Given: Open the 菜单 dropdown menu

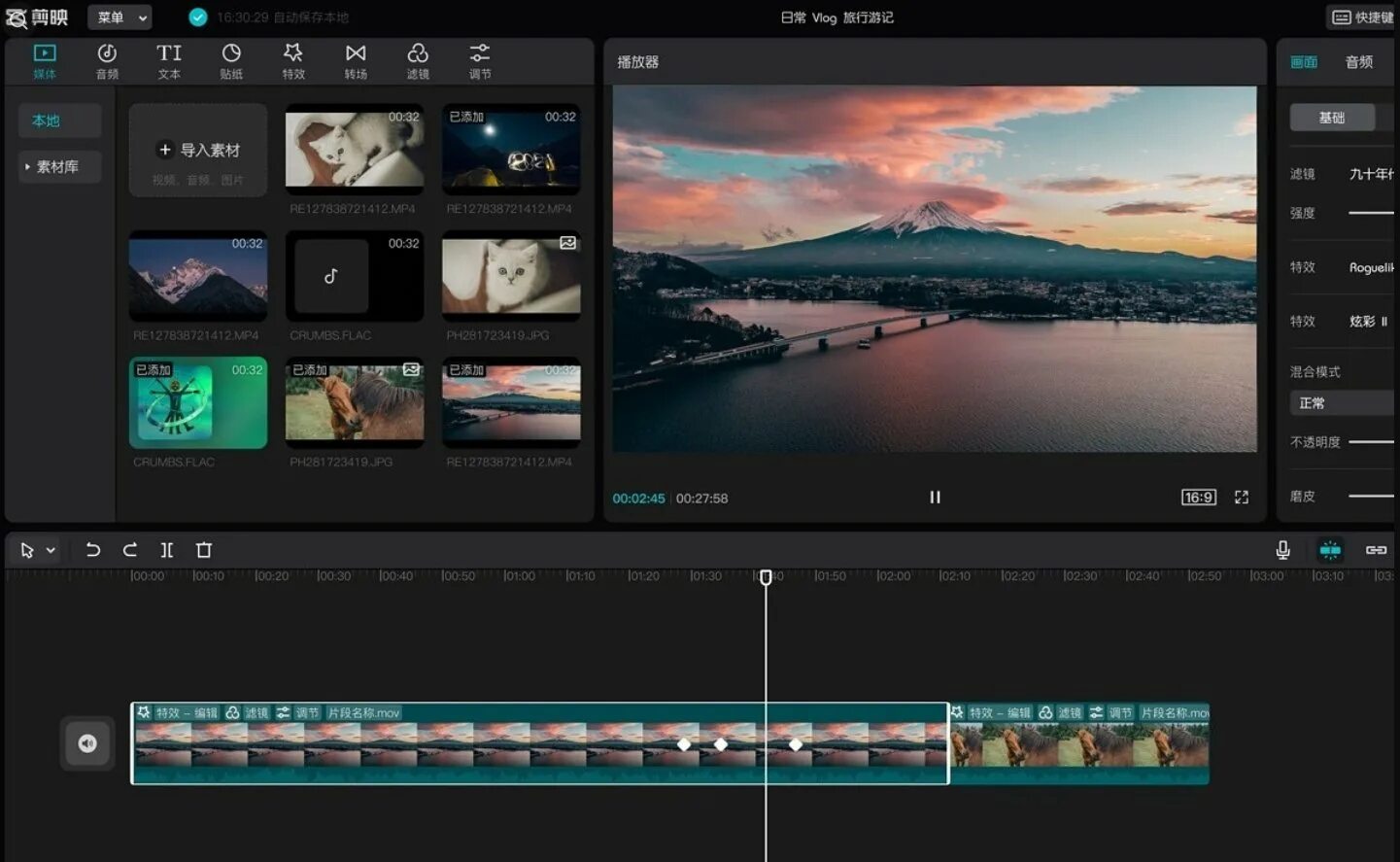Looking at the screenshot, I should click(x=120, y=17).
